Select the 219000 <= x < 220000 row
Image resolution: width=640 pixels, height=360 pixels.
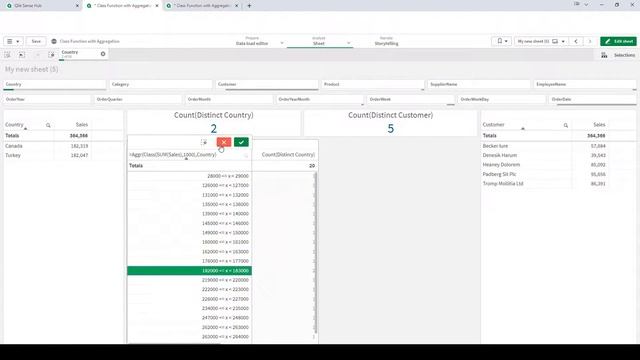pos(189,280)
